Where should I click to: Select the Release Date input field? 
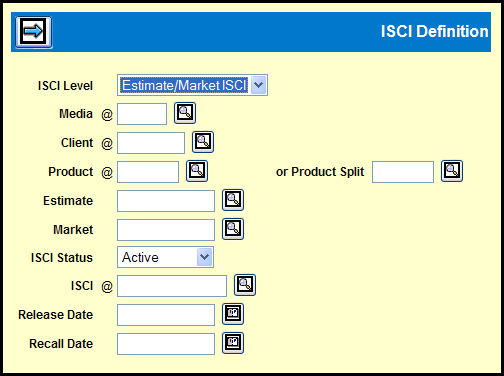[x=166, y=315]
